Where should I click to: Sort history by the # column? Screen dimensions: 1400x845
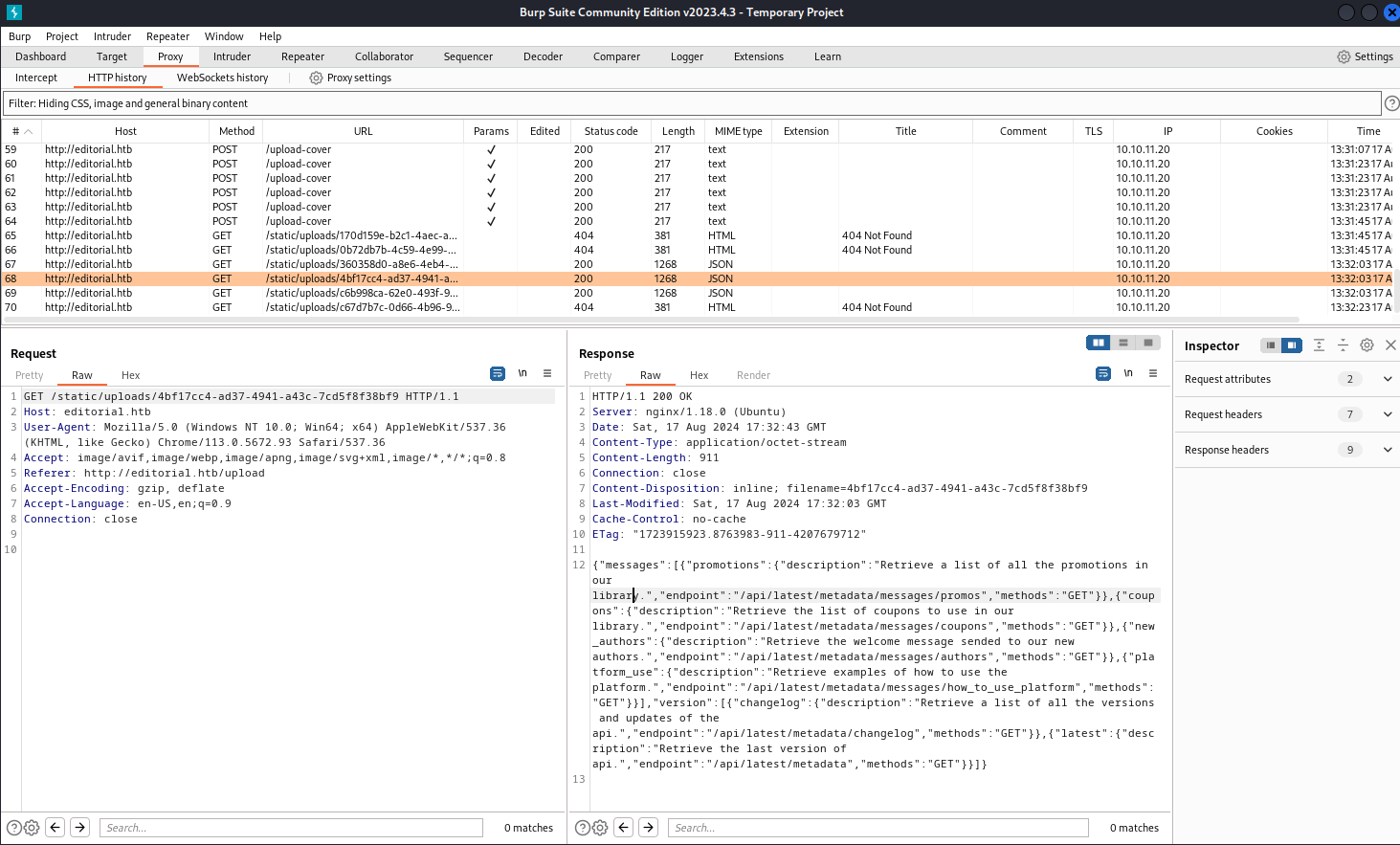coord(21,131)
